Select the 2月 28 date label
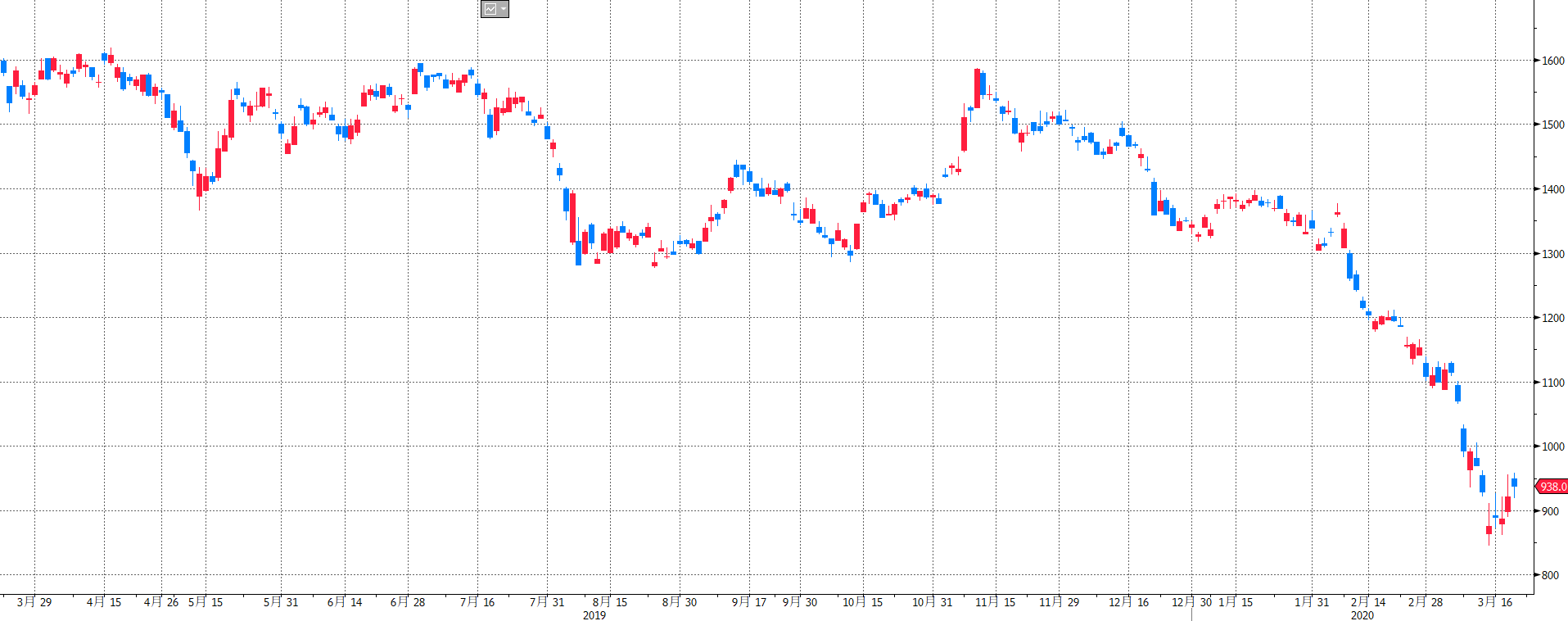1568x621 pixels. [x=1426, y=602]
